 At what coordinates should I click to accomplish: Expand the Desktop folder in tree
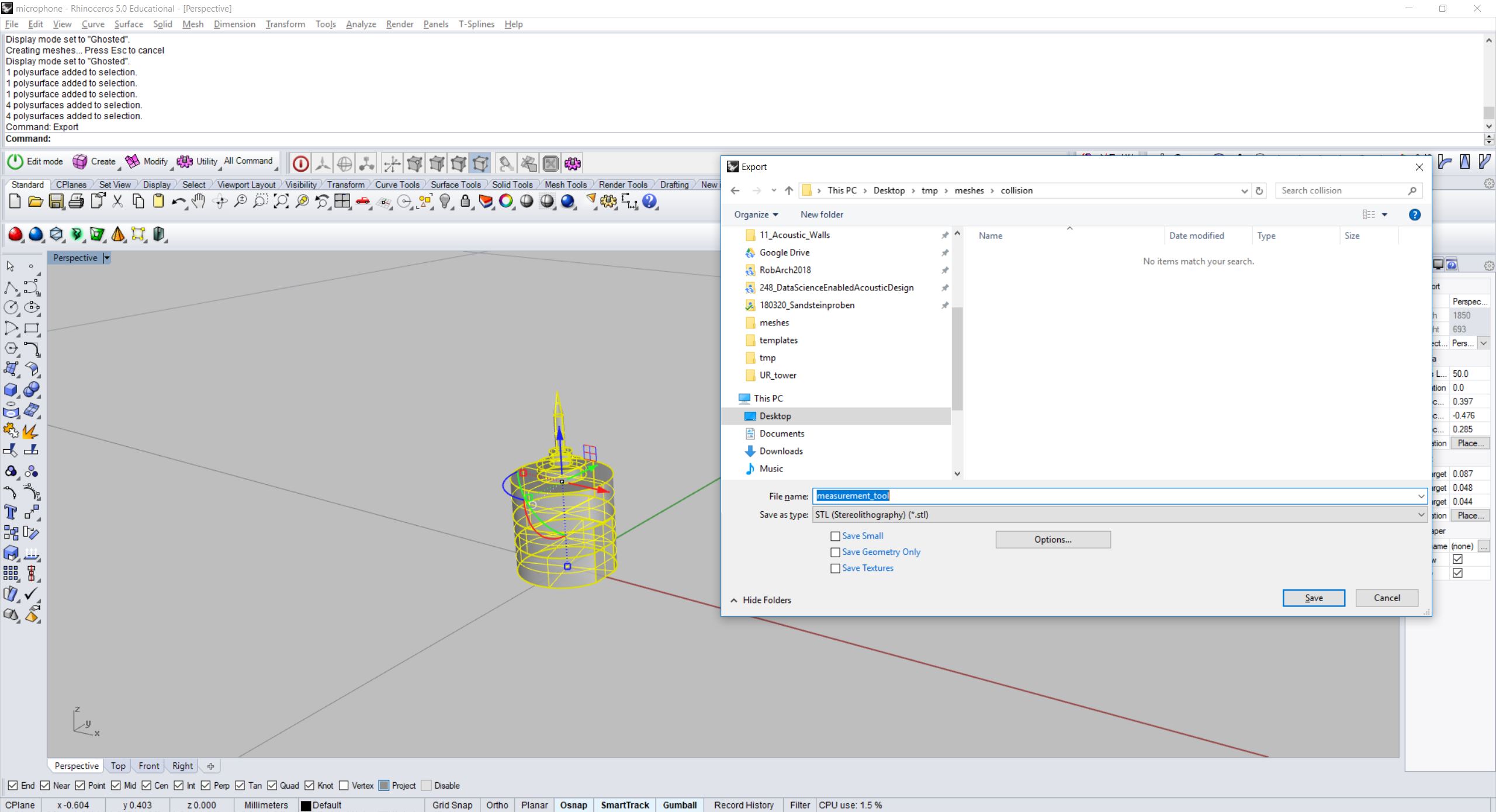pyautogui.click(x=738, y=416)
